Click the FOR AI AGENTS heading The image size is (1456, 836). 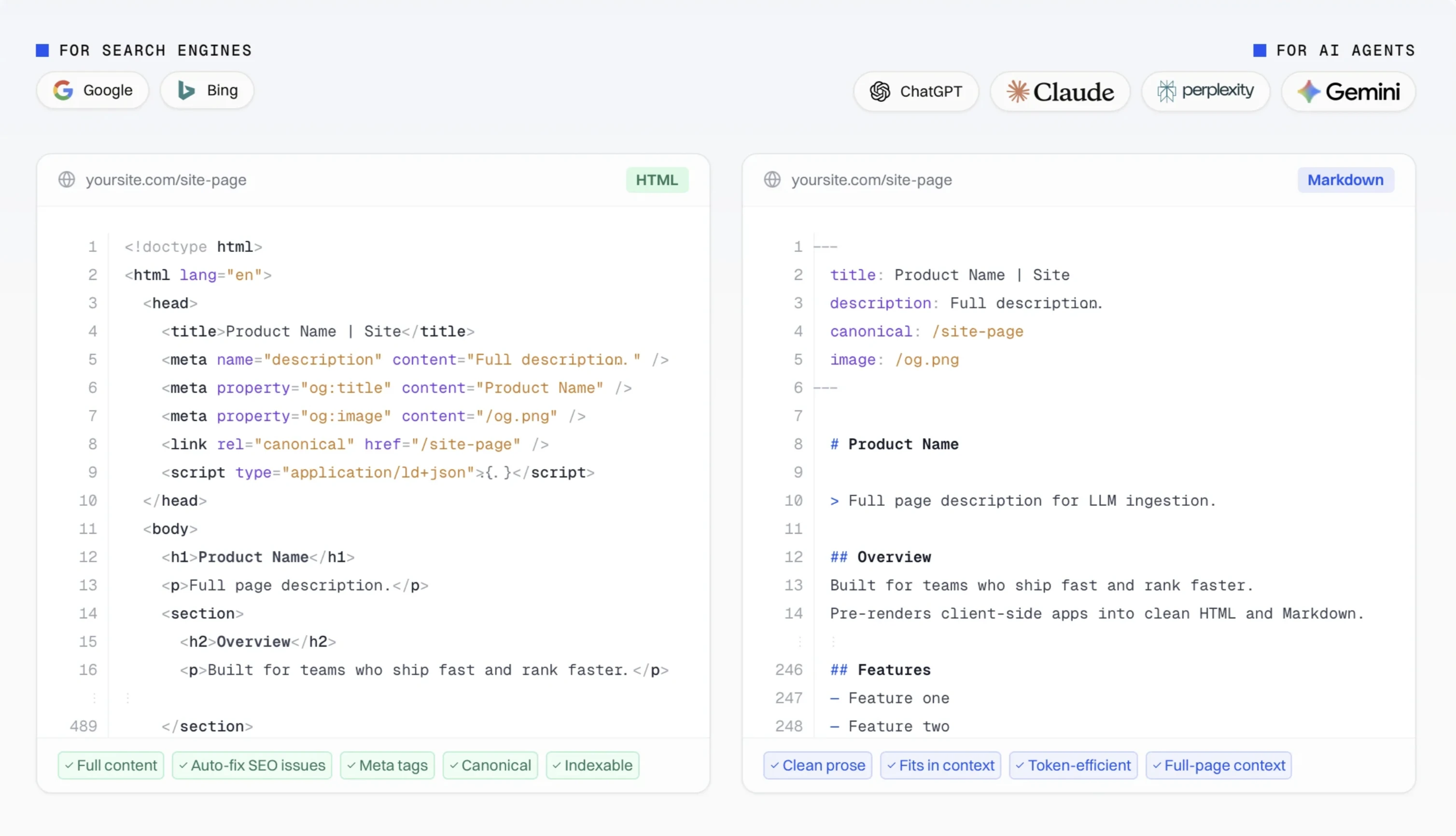1346,51
